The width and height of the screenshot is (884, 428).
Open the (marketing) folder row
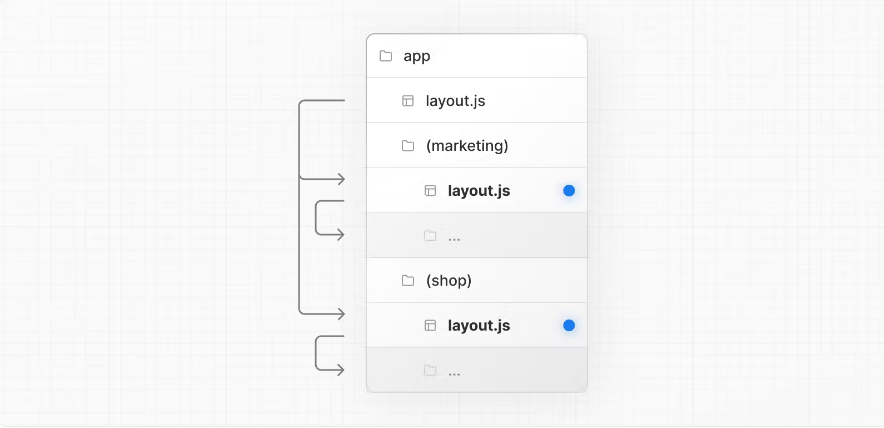click(477, 145)
